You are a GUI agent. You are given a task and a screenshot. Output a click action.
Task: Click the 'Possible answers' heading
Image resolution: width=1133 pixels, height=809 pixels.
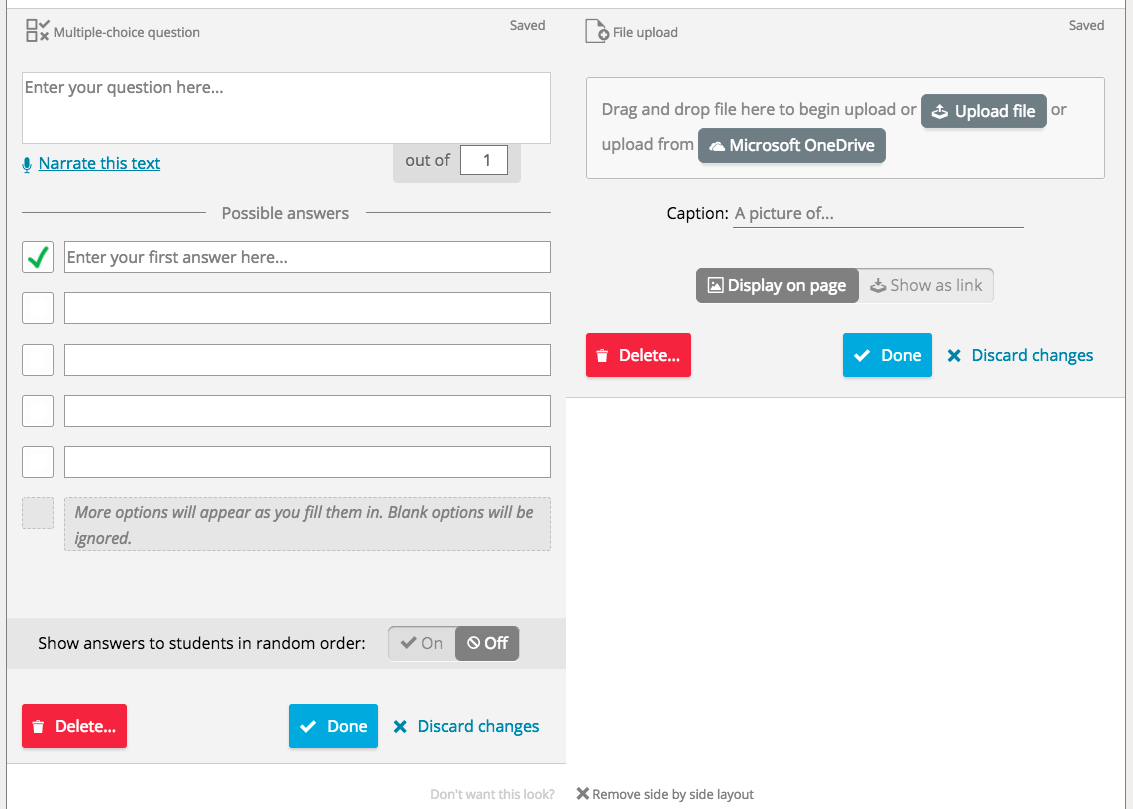click(x=285, y=213)
